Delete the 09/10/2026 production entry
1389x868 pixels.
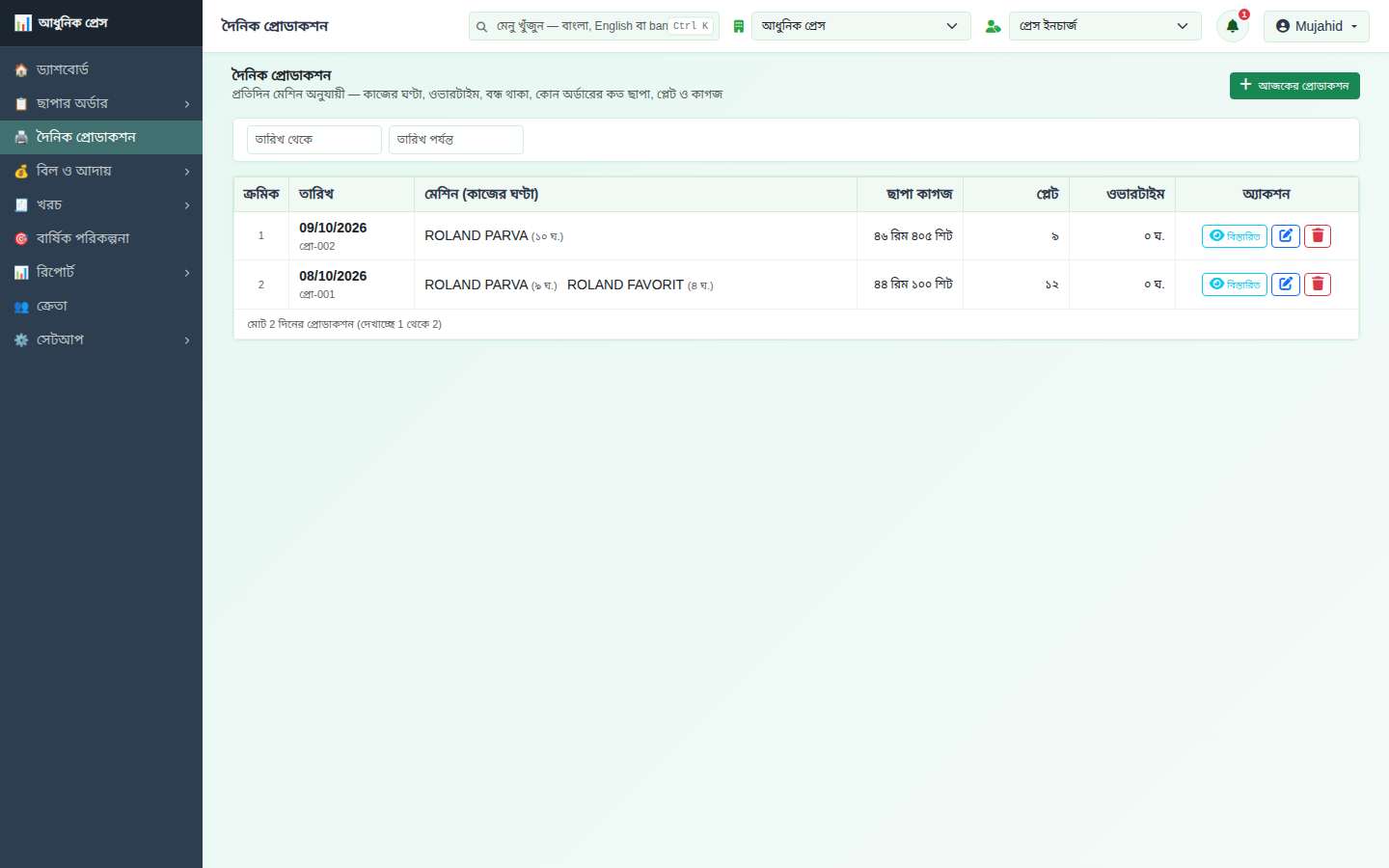(x=1318, y=236)
